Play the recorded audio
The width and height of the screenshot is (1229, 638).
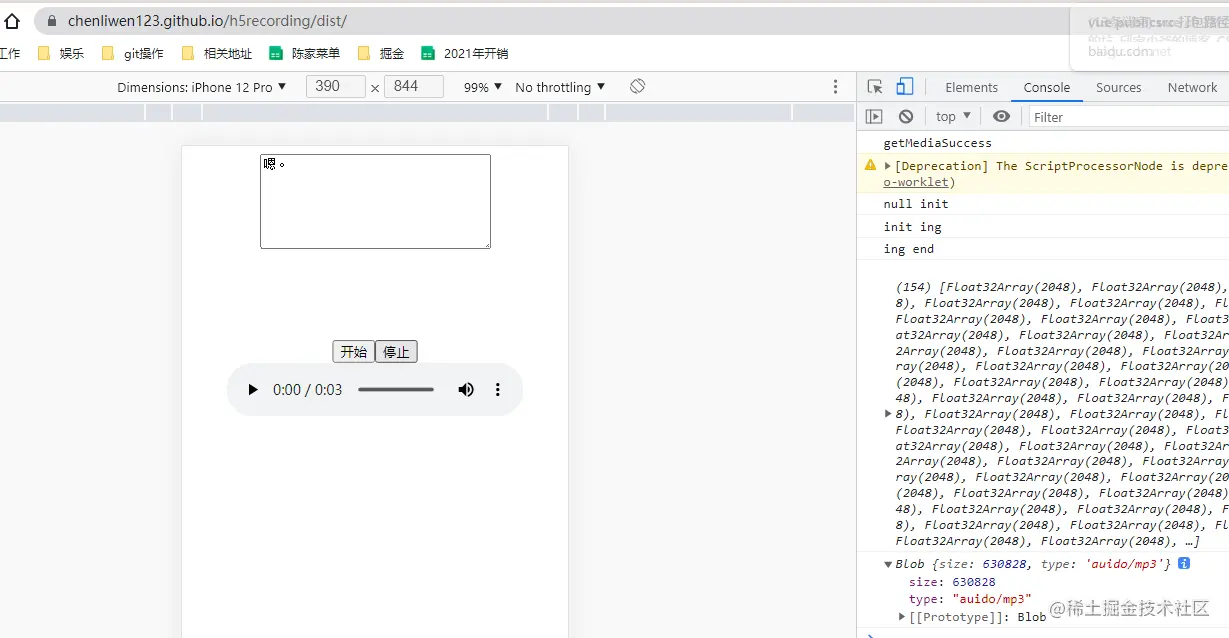click(253, 390)
